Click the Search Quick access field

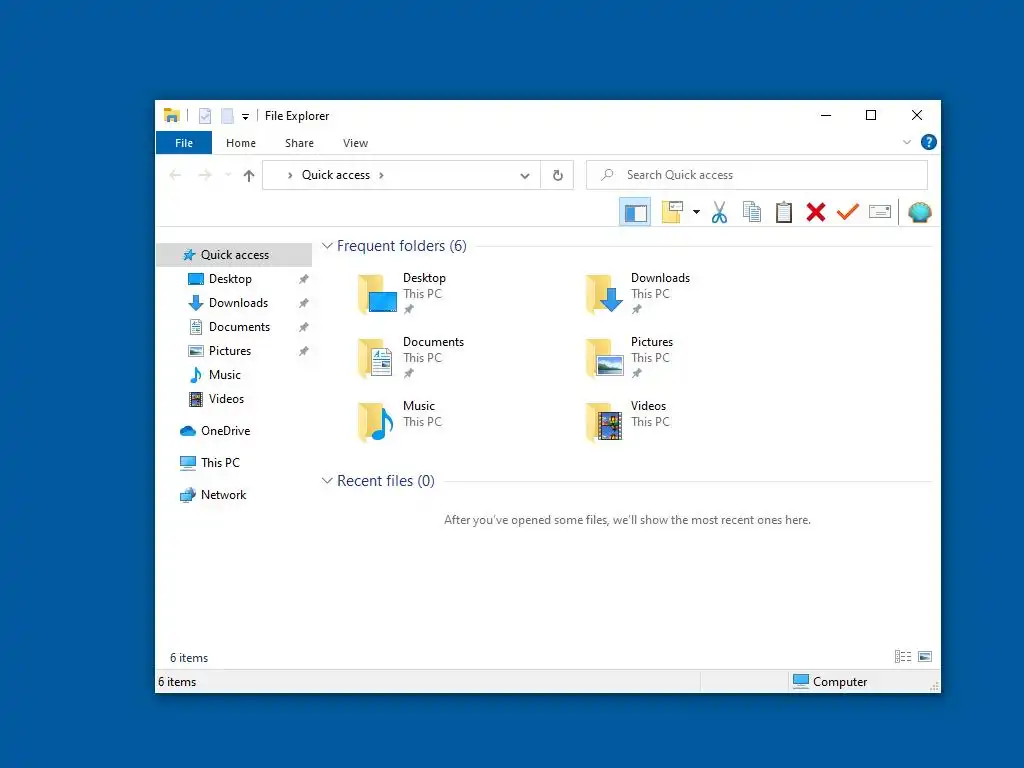coord(757,175)
